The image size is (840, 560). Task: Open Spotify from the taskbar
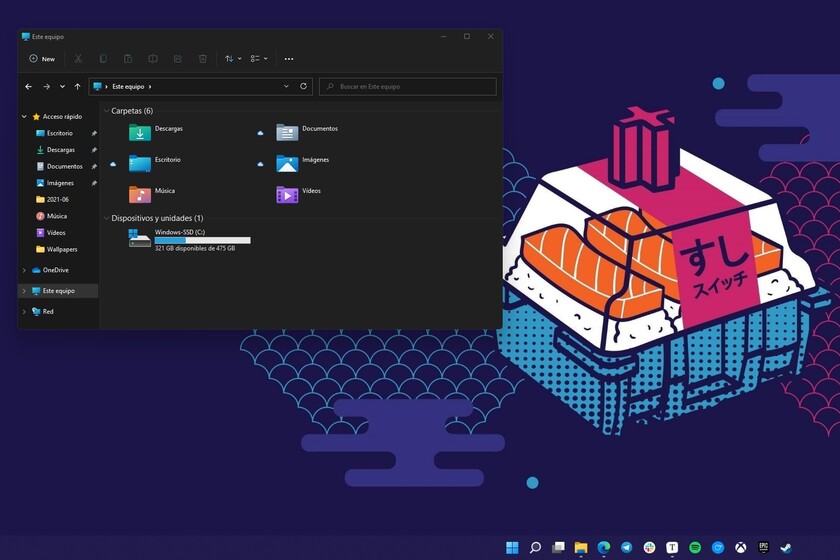695,547
